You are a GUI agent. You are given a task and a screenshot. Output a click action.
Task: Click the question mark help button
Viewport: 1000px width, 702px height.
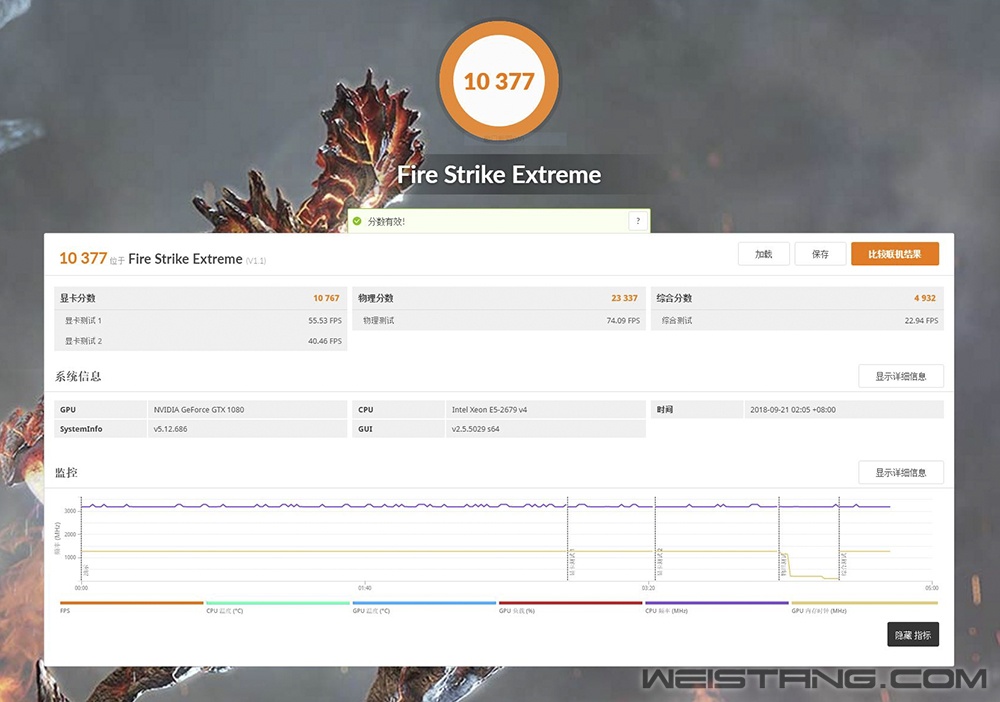pyautogui.click(x=637, y=221)
